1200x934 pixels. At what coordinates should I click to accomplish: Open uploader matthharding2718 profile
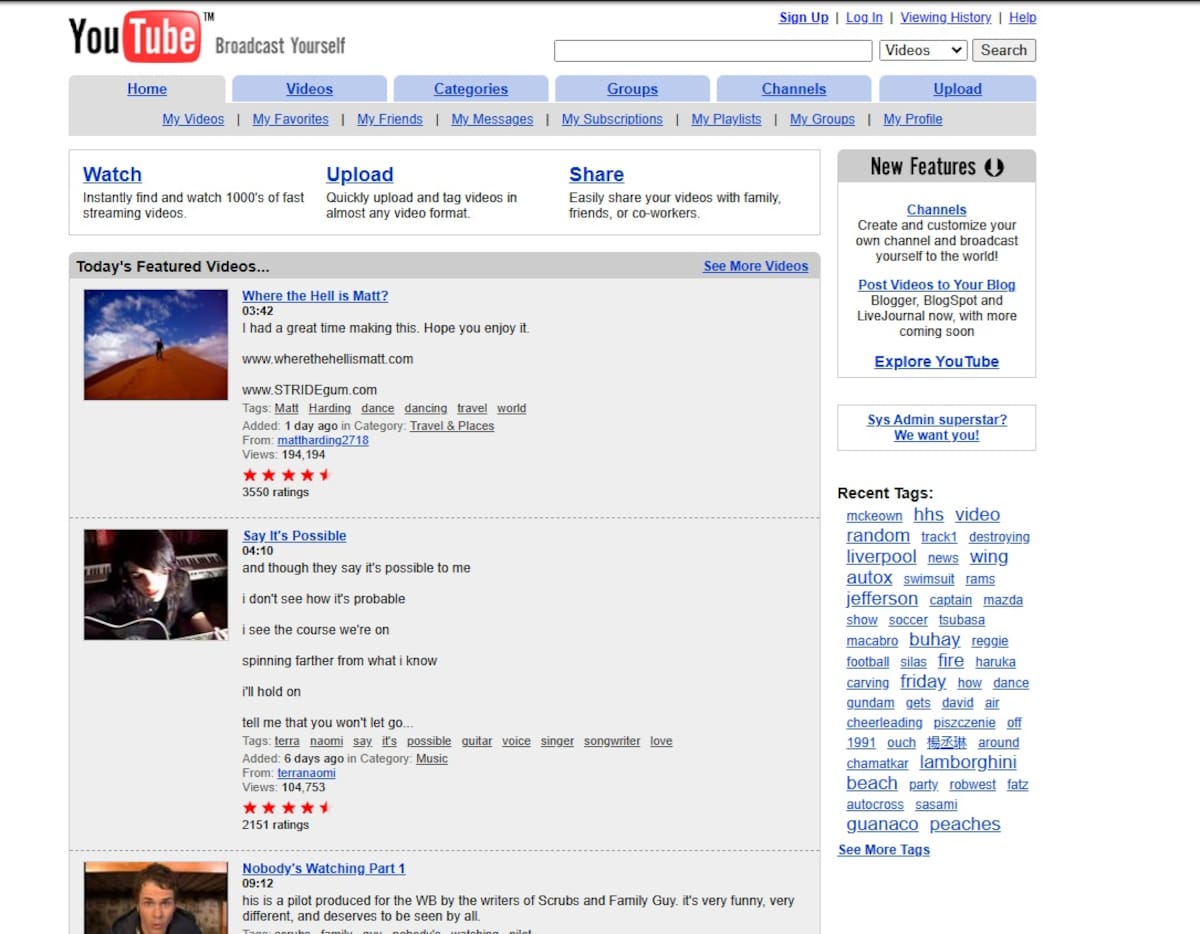click(x=323, y=440)
